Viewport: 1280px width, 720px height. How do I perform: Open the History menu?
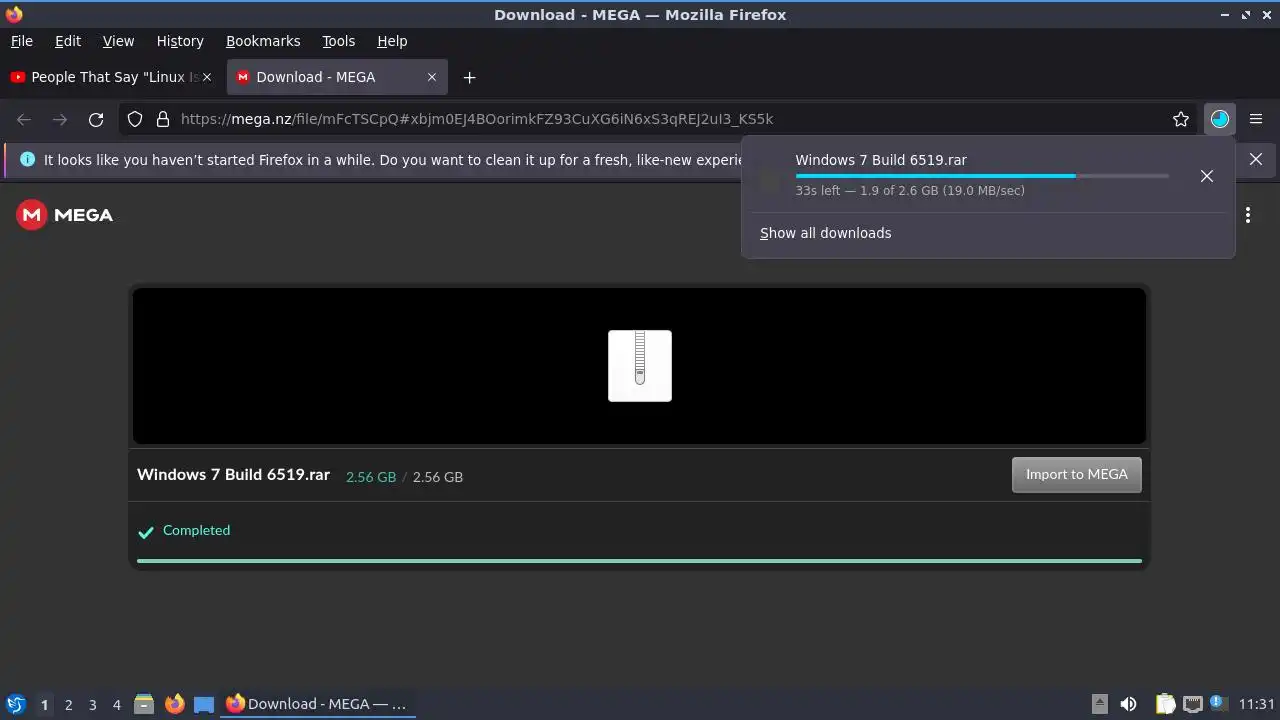click(x=180, y=41)
